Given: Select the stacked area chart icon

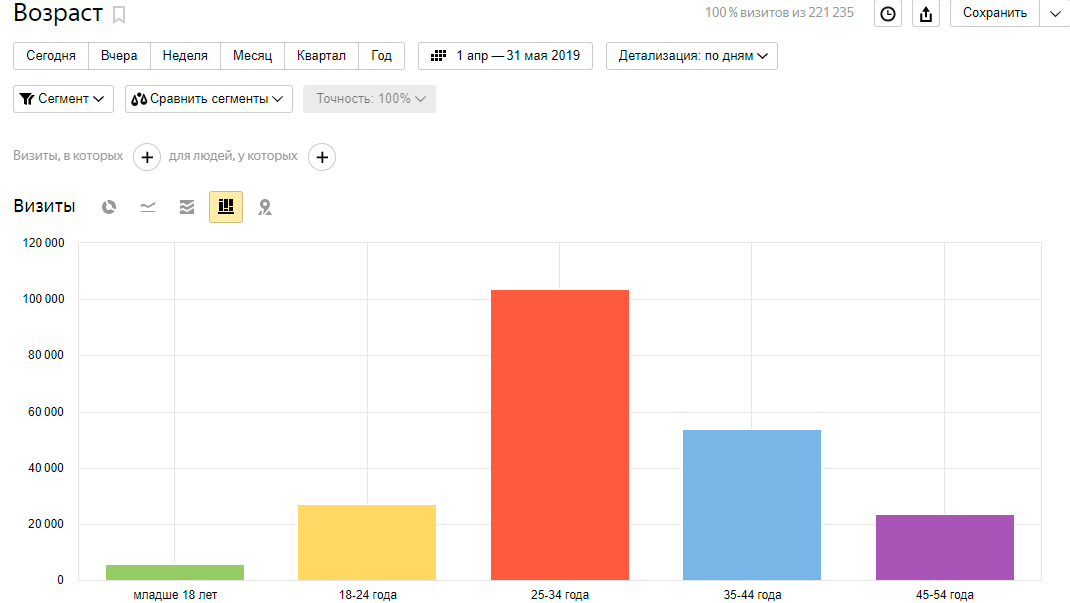Looking at the screenshot, I should 187,207.
